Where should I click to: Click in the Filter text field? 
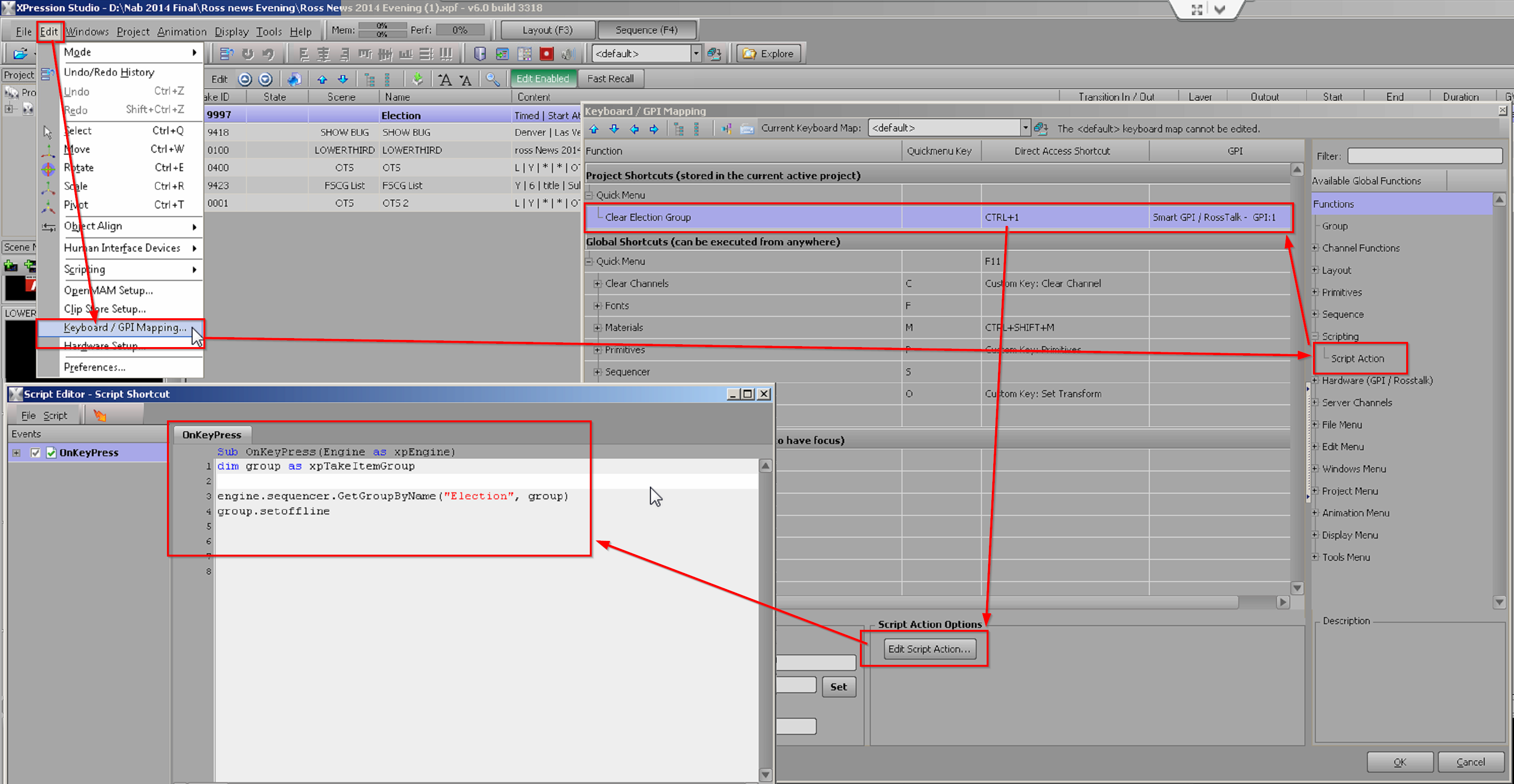pyautogui.click(x=1424, y=156)
